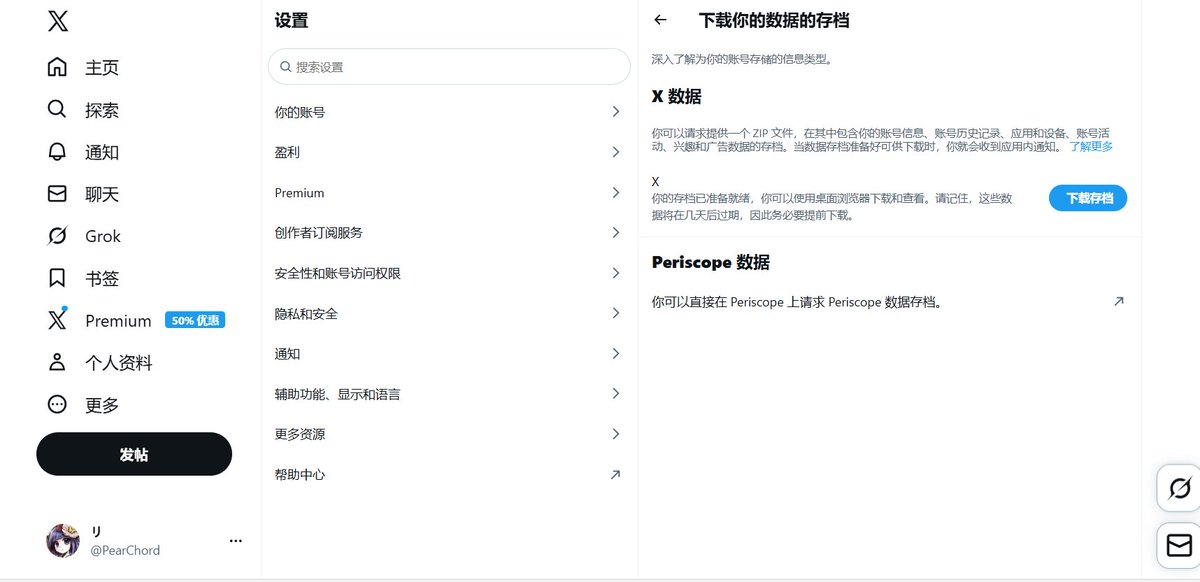Click the X logo at top left
The height and width of the screenshot is (582, 1200).
click(x=58, y=22)
